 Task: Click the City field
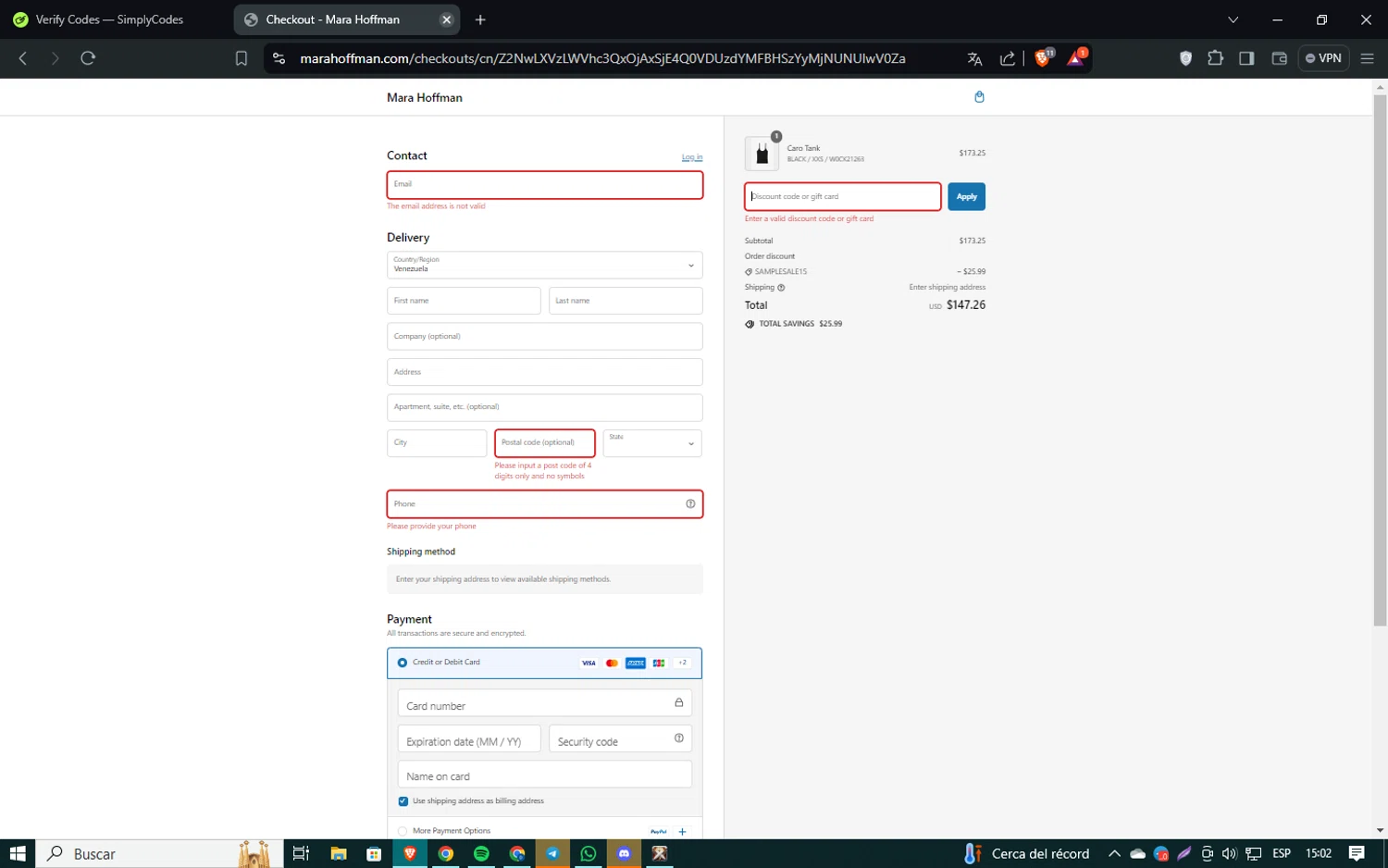[437, 443]
